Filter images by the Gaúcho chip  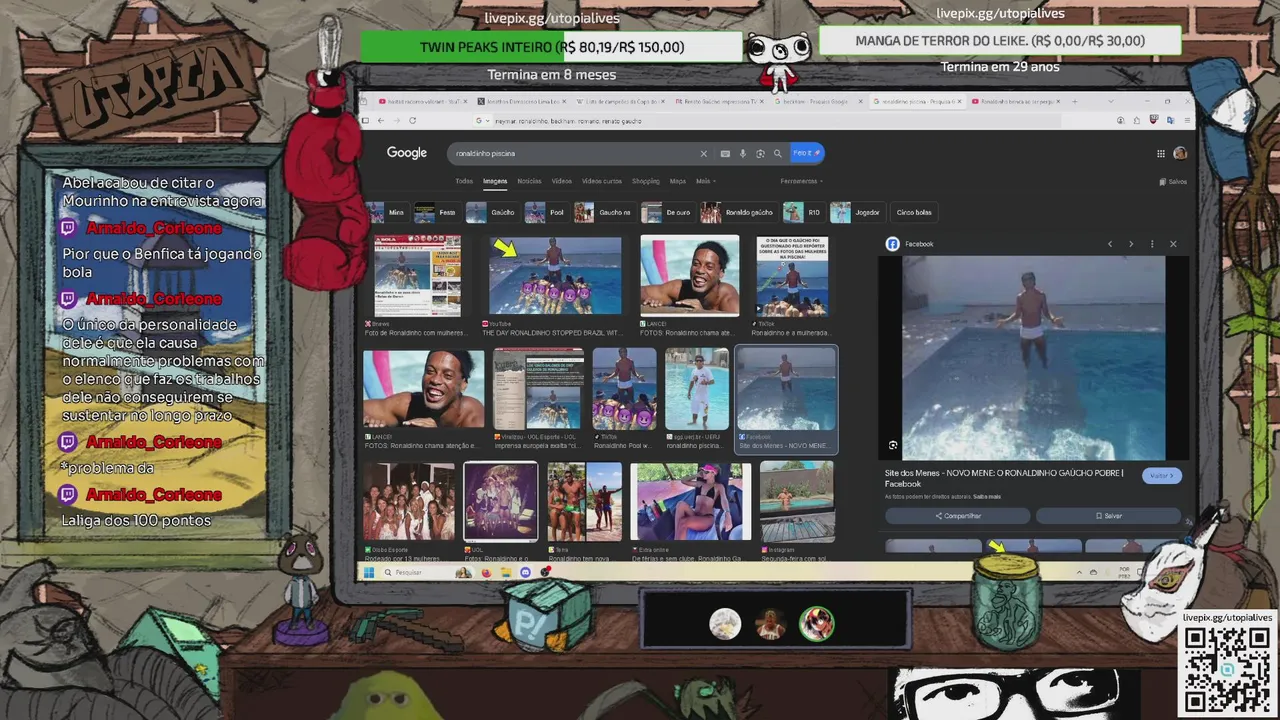coord(492,212)
